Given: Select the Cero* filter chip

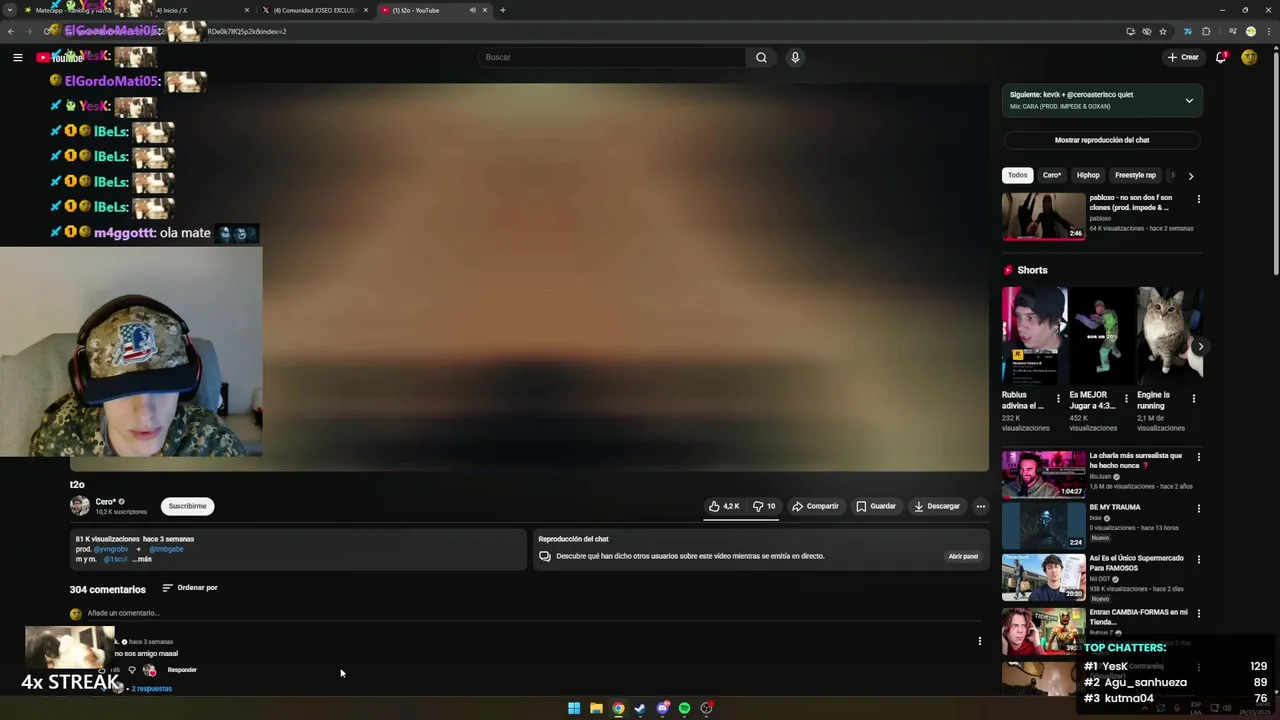Looking at the screenshot, I should (1052, 175).
